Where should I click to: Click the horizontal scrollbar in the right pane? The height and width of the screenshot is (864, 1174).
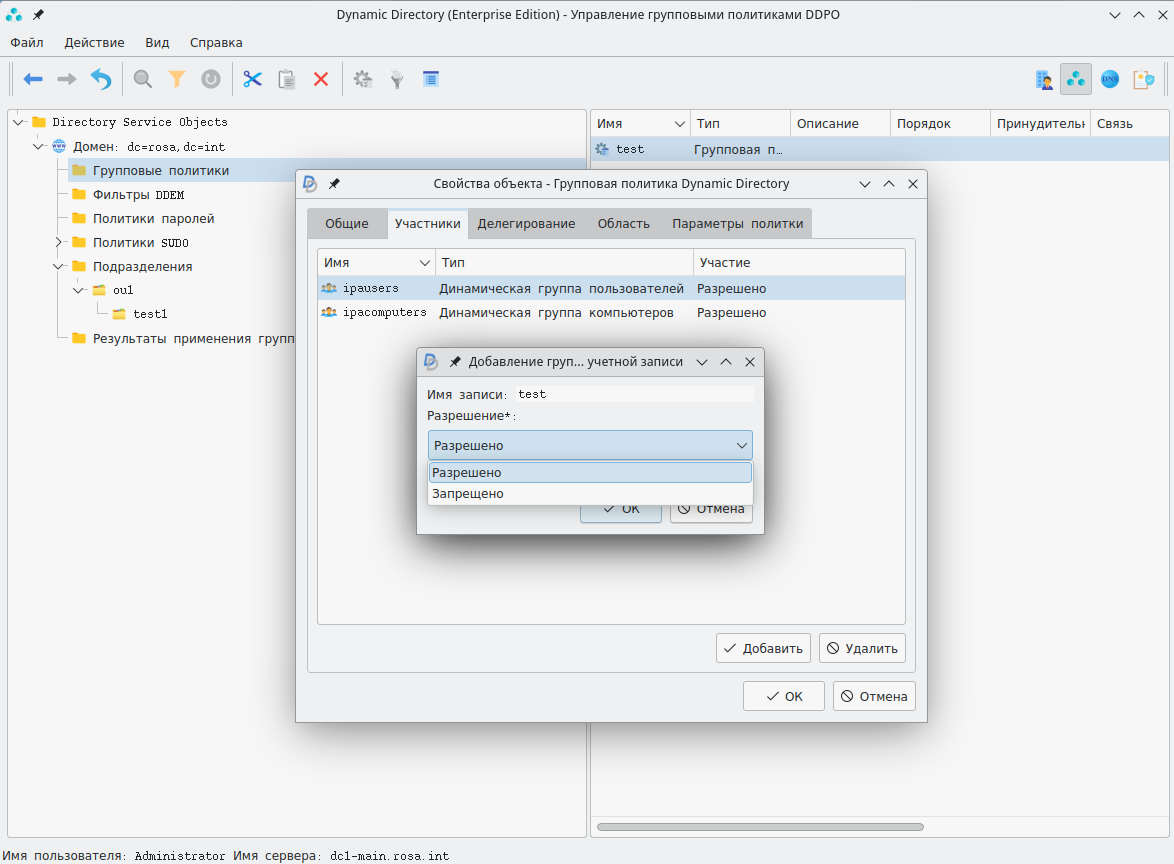(760, 827)
